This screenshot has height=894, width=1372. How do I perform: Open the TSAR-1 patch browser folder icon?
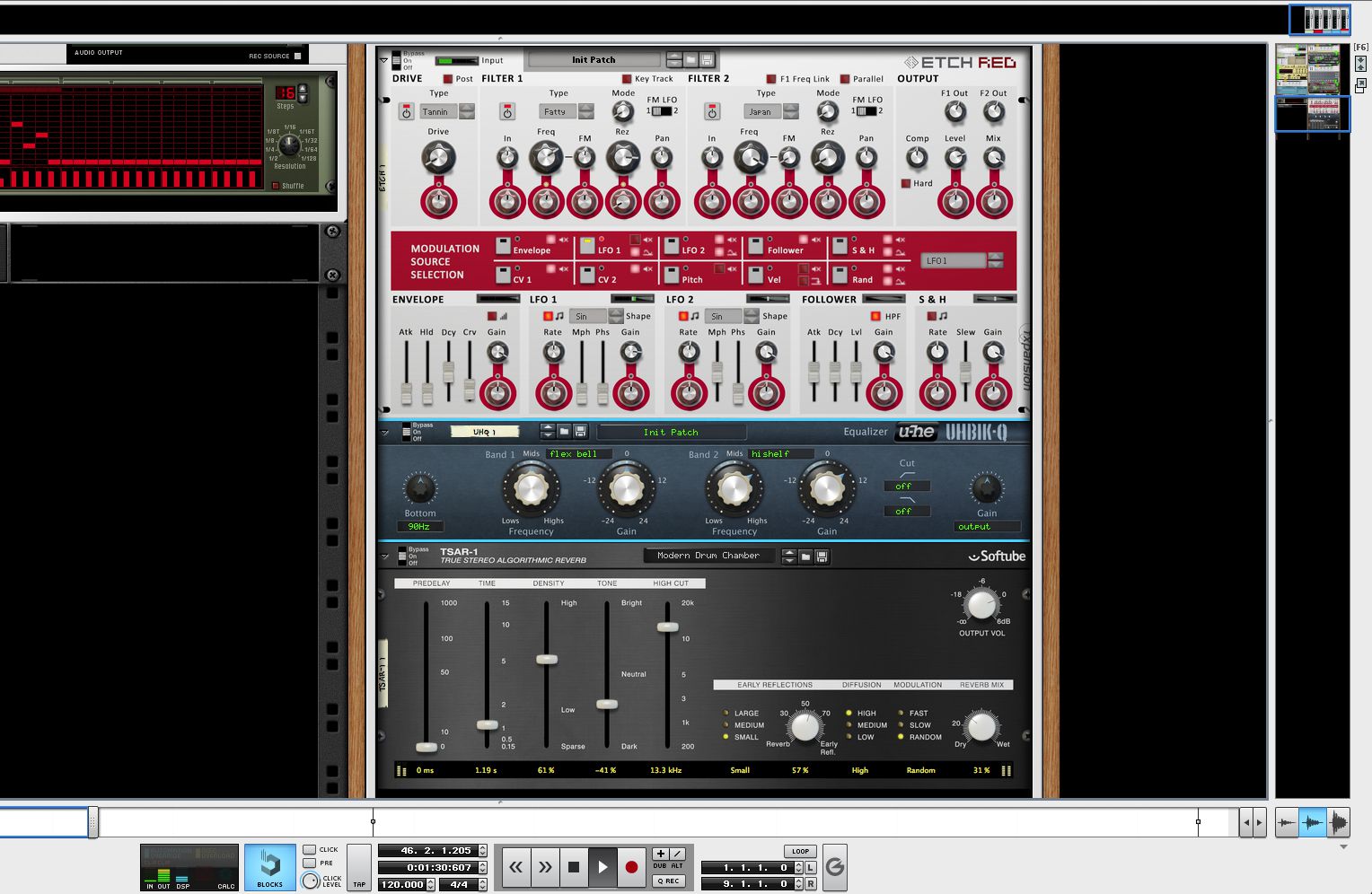(805, 557)
